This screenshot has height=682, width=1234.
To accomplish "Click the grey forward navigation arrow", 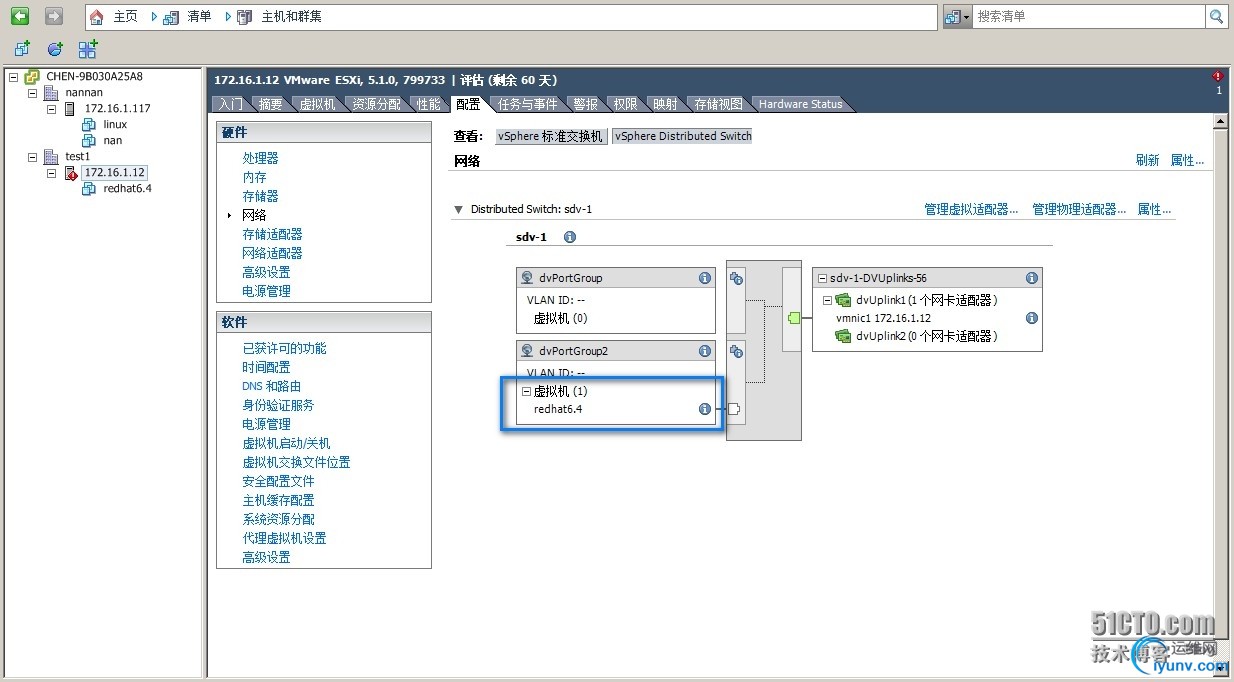I will [x=54, y=16].
